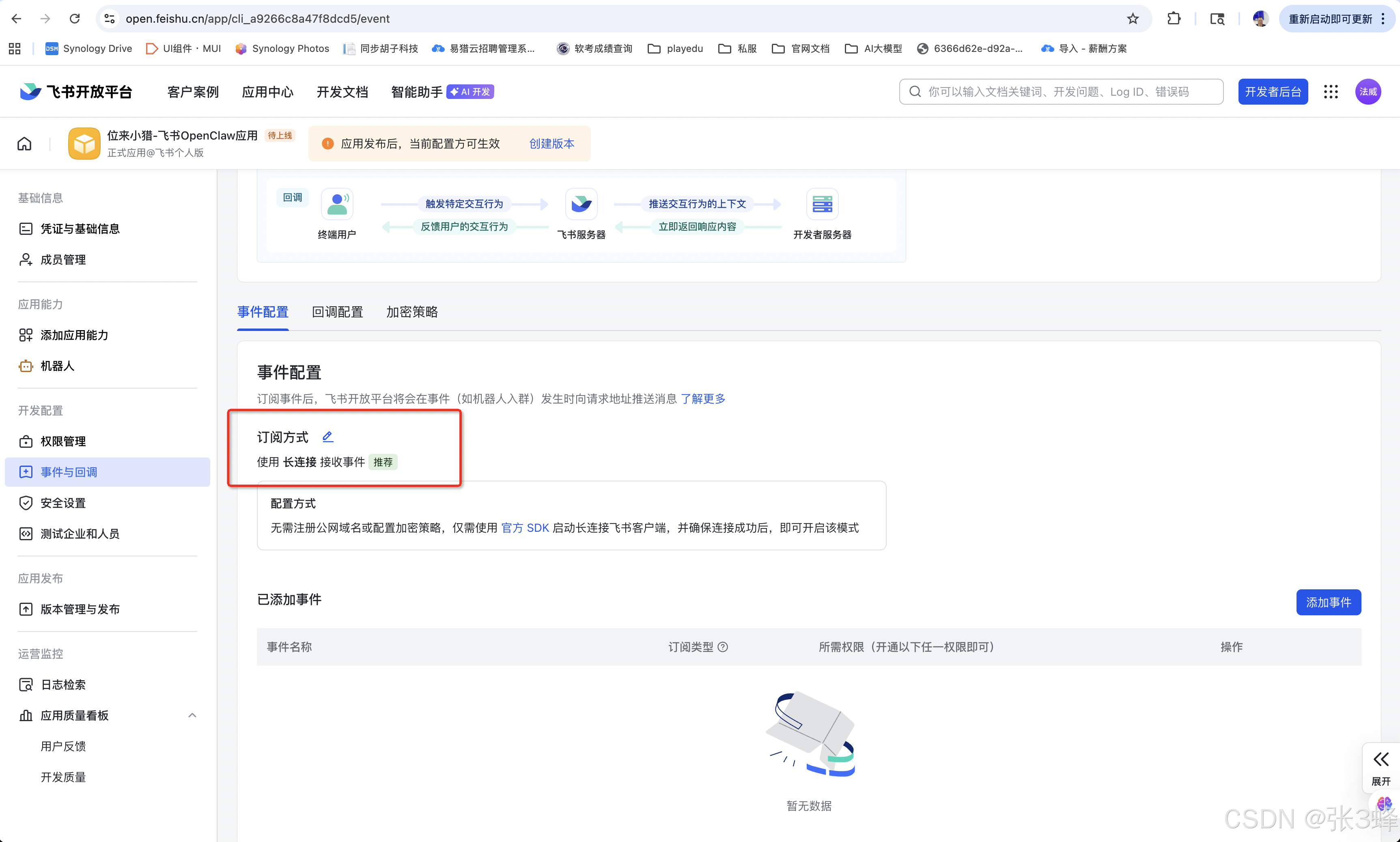Reload the page with the refresh icon
The height and width of the screenshot is (842, 1400).
tap(74, 19)
